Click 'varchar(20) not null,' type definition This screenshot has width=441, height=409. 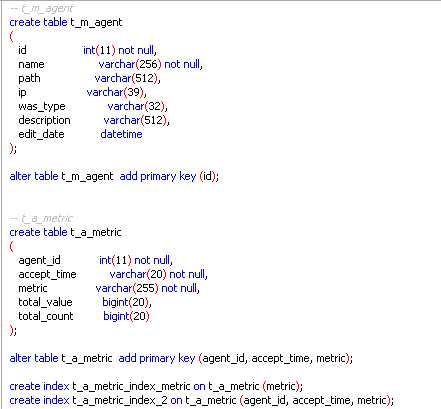pos(159,274)
